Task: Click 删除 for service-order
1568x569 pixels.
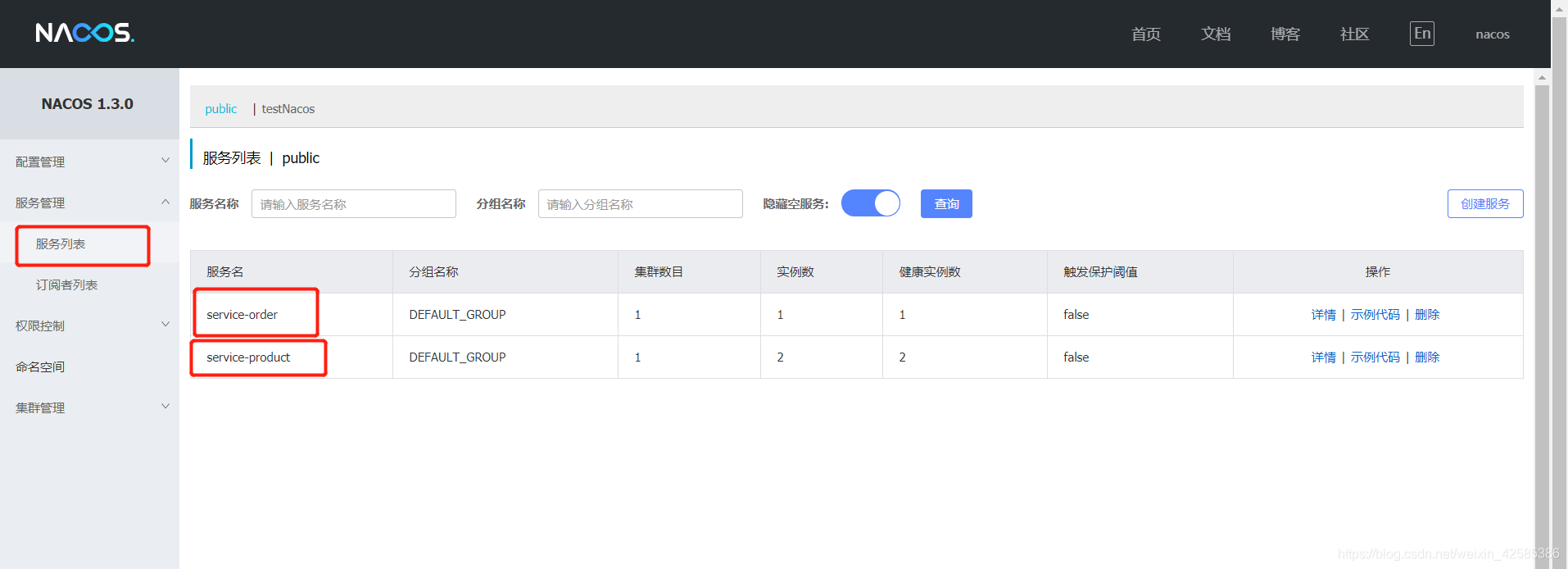Action: (x=1427, y=315)
